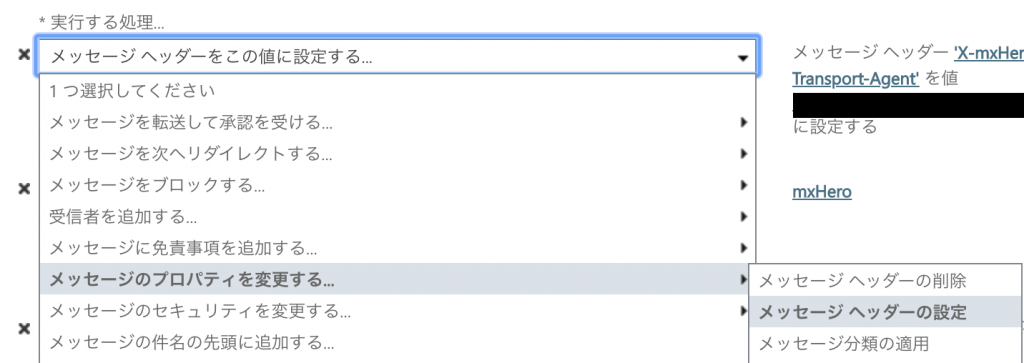Viewport: 1024px width, 363px height.
Task: Choose 受信者を追加する option
Action: coord(397,216)
